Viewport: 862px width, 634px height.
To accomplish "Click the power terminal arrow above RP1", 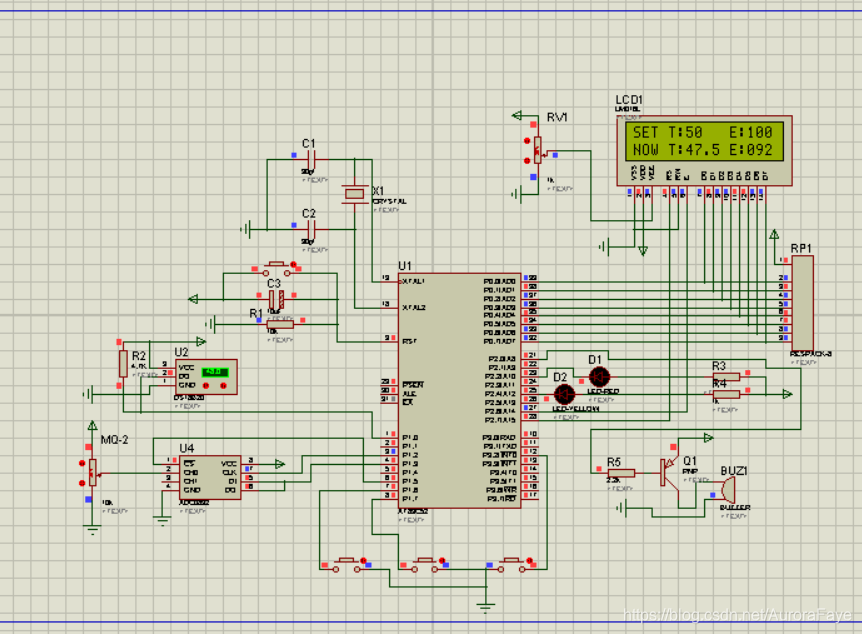I will 774,235.
